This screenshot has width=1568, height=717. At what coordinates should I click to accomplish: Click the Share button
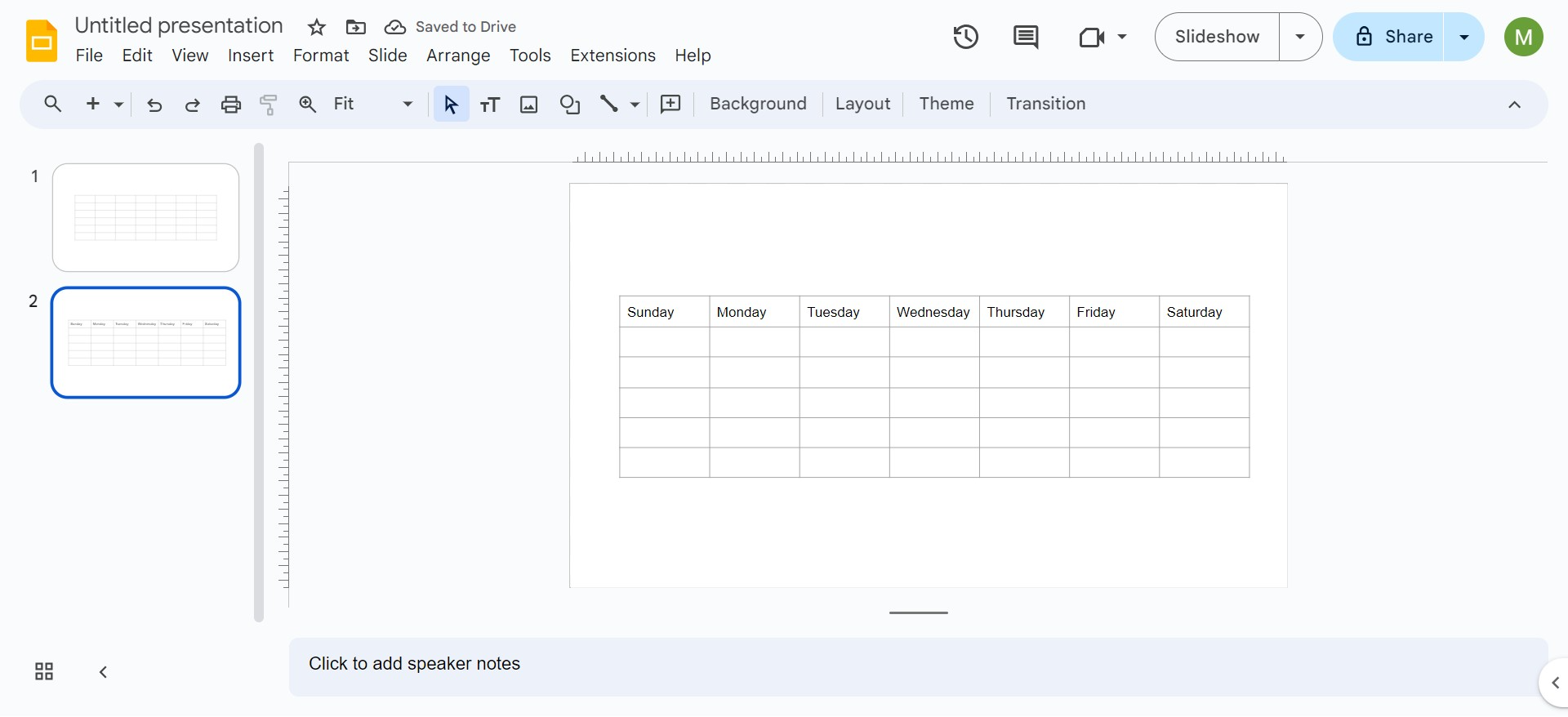(x=1394, y=37)
